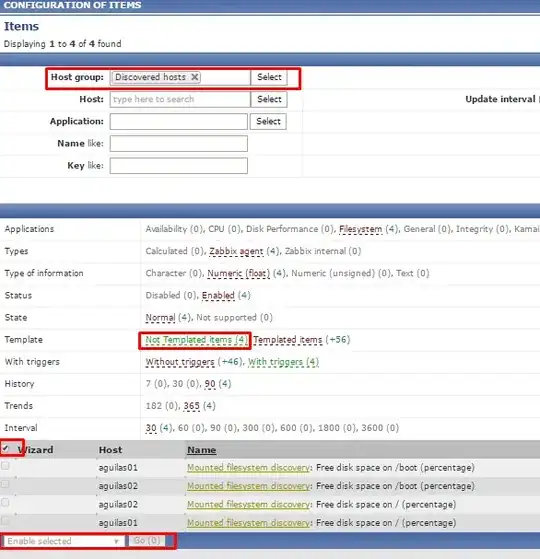Click the Name like input field
The height and width of the screenshot is (559, 540).
(x=179, y=144)
